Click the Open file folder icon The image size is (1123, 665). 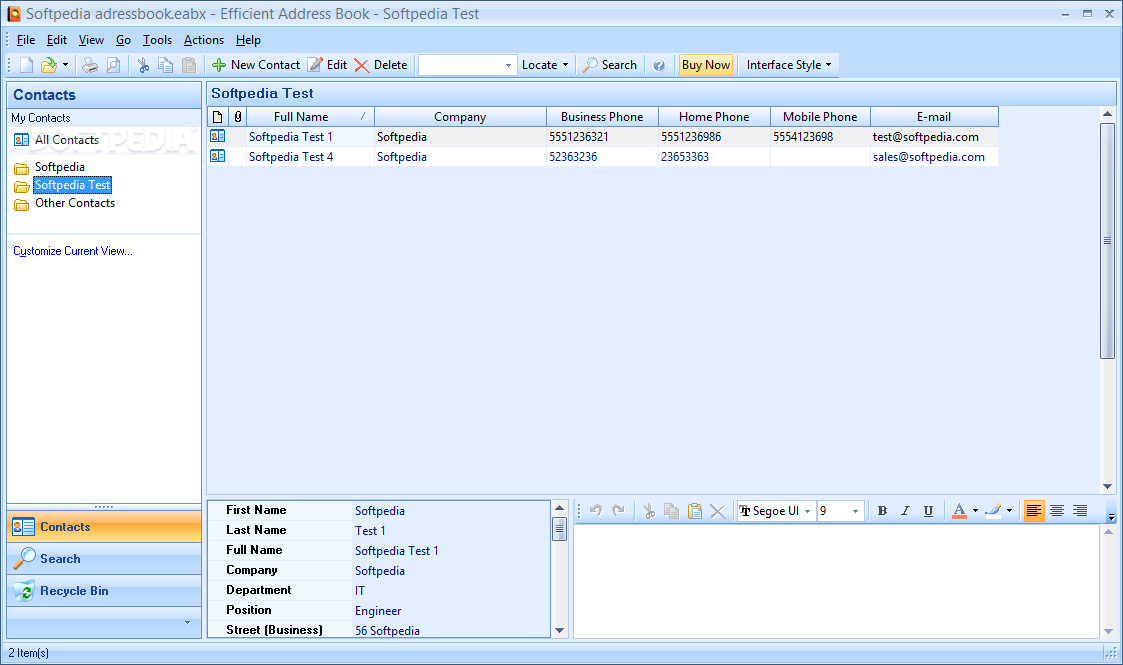(49, 65)
